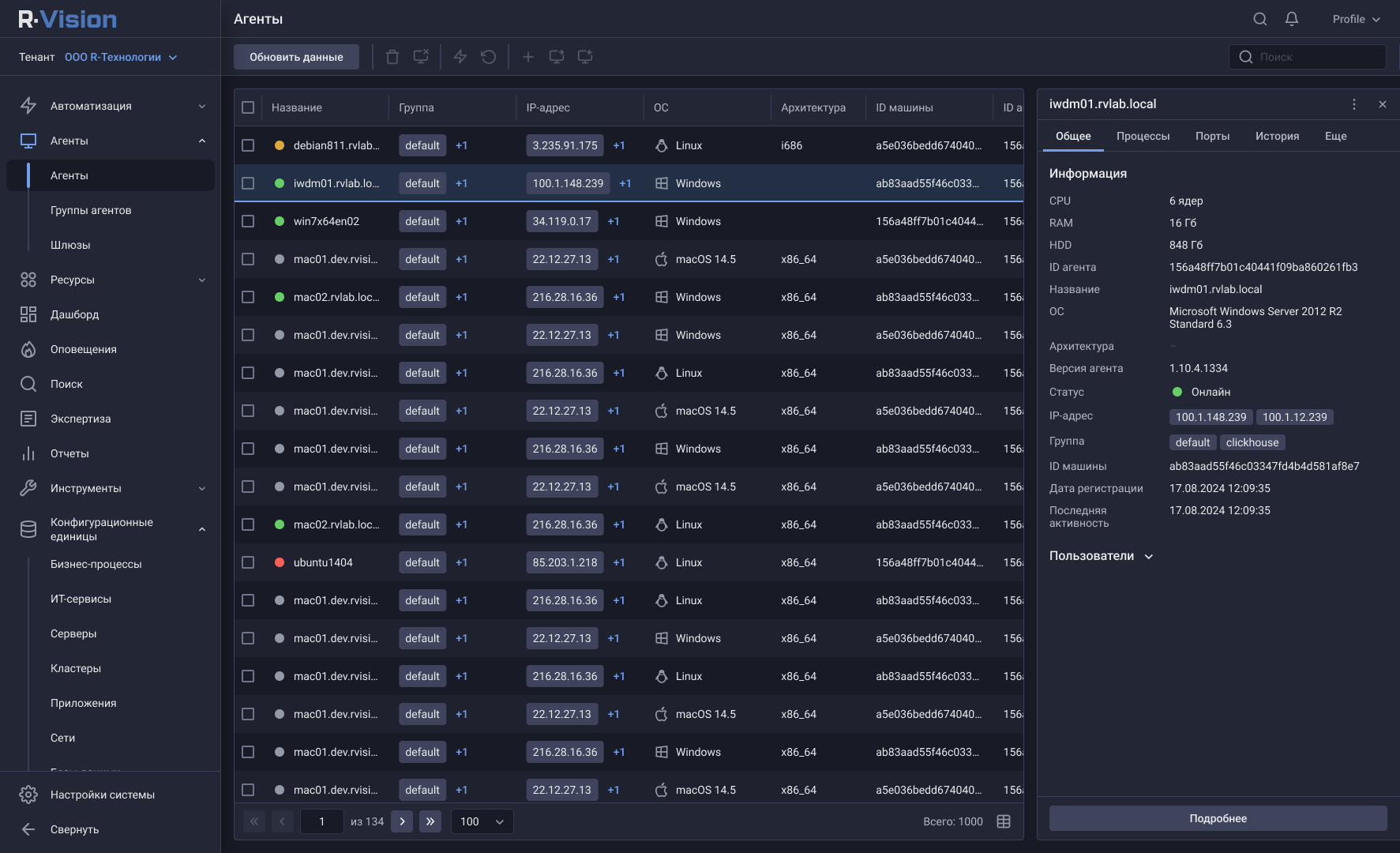
Task: Expand Пользователи section in details panel
Action: pos(1101,556)
